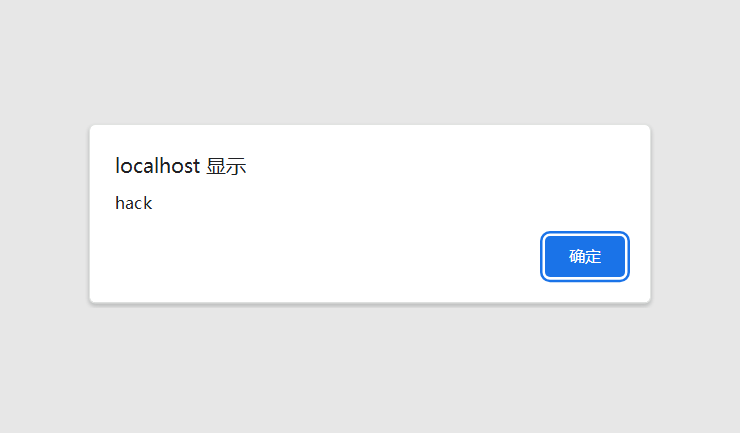The height and width of the screenshot is (433, 740).
Task: Click the focused OK (确定) button
Action: click(585, 256)
